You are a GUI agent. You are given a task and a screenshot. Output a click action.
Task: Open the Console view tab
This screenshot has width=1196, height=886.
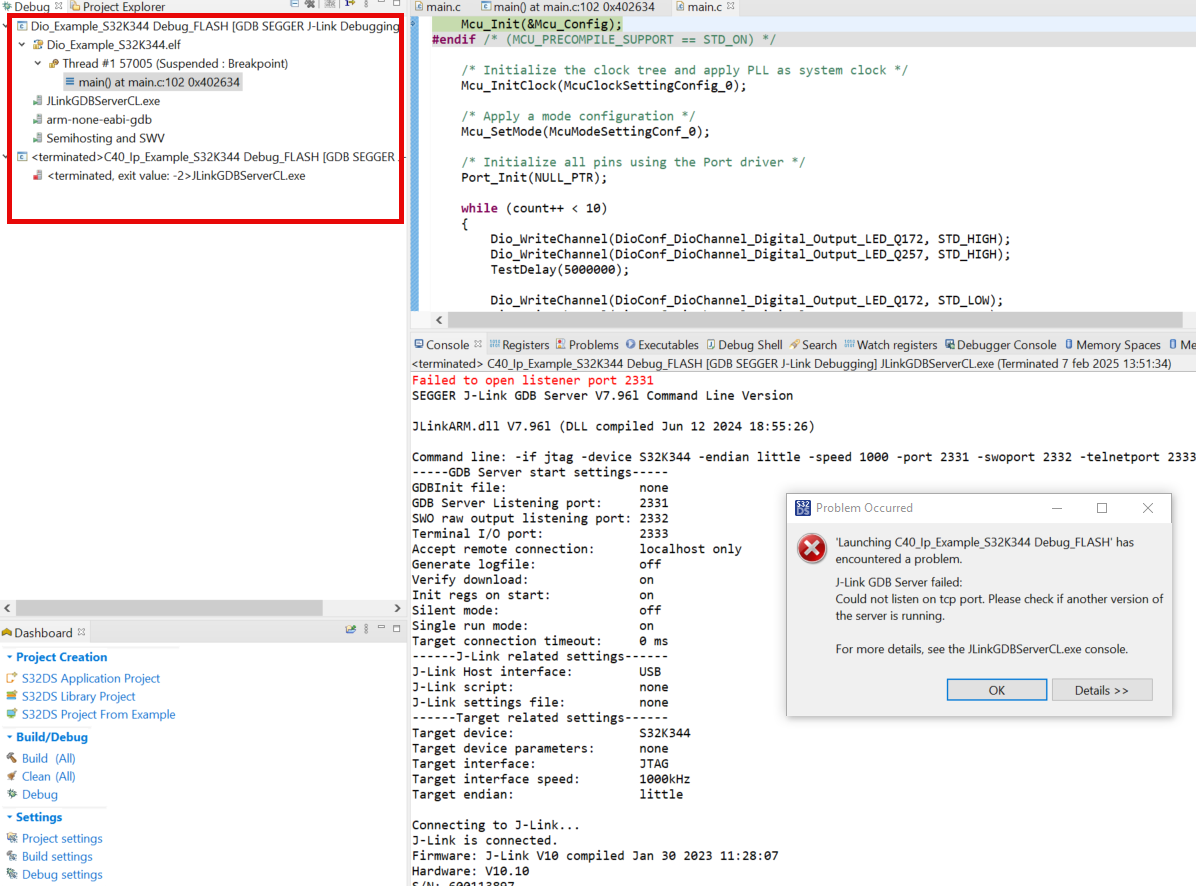pyautogui.click(x=447, y=344)
